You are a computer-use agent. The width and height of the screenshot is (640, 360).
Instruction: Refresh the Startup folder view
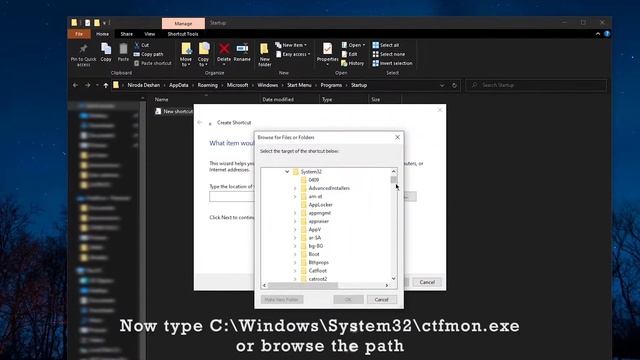click(454, 85)
